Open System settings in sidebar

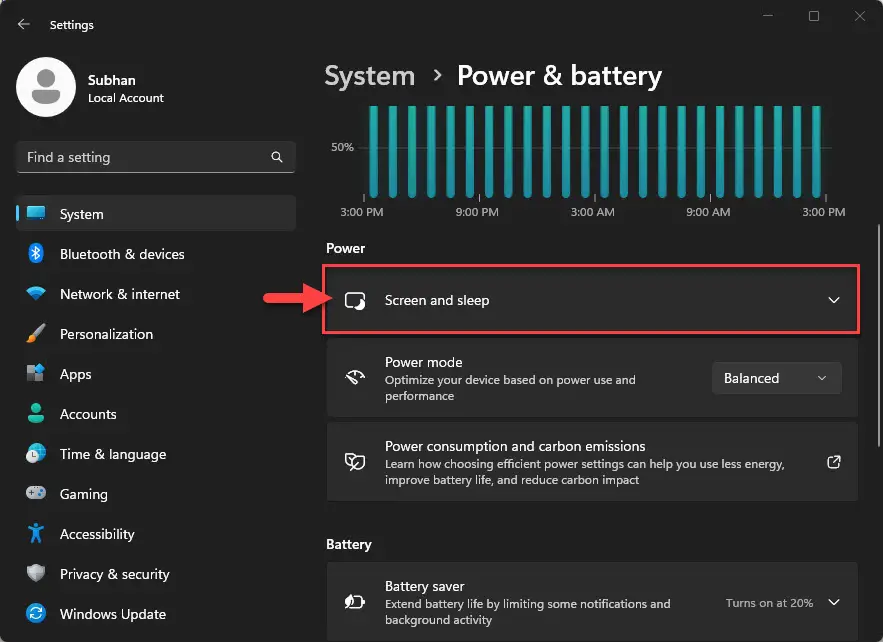click(x=156, y=214)
